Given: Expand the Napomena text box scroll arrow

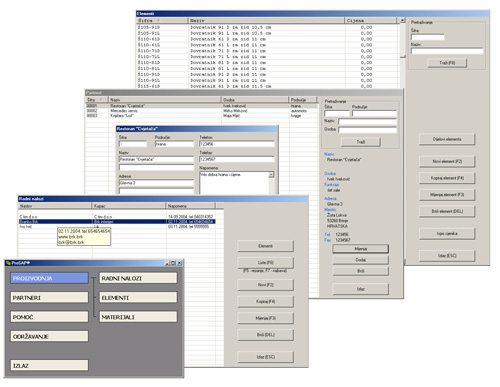Looking at the screenshot, I should [x=271, y=175].
